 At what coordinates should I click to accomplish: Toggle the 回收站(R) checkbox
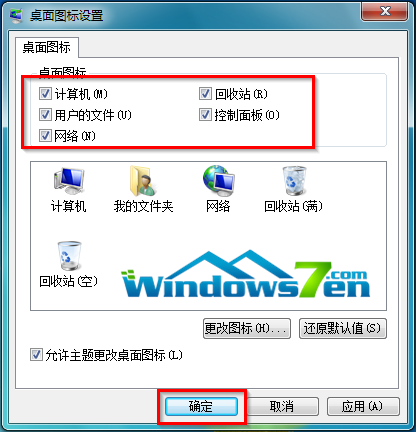pos(205,94)
